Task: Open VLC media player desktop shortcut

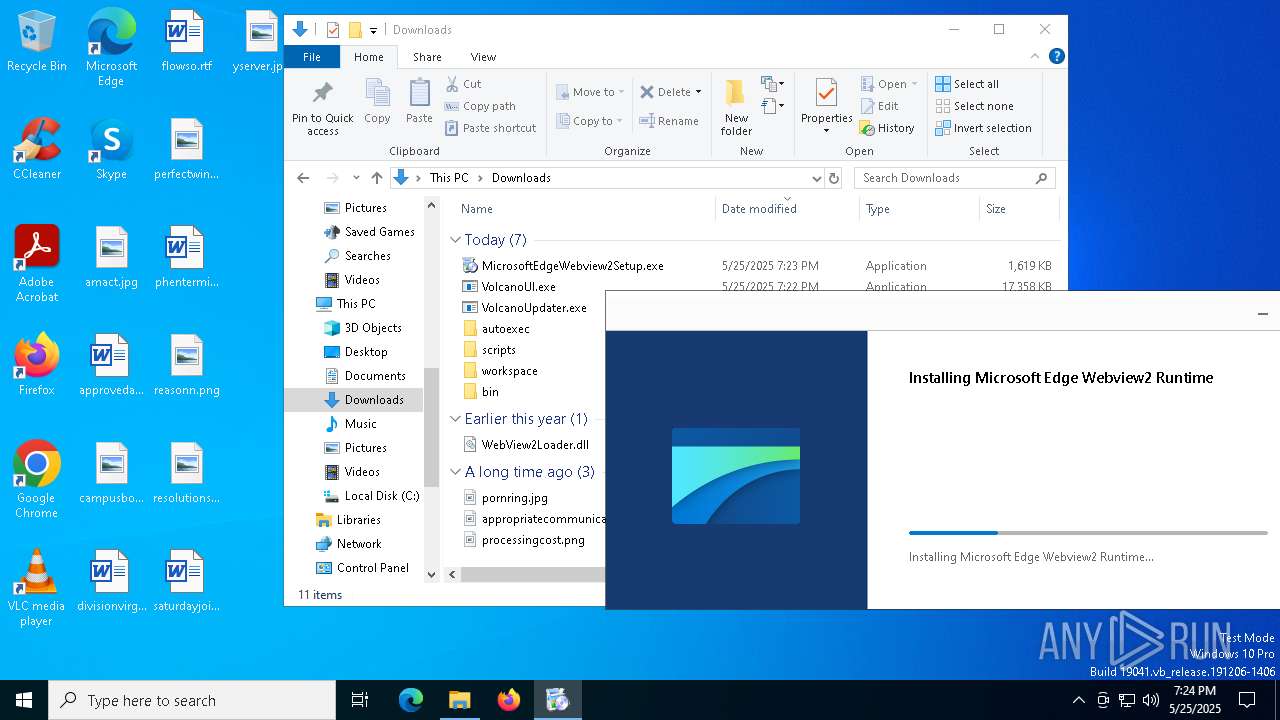Action: [37, 588]
